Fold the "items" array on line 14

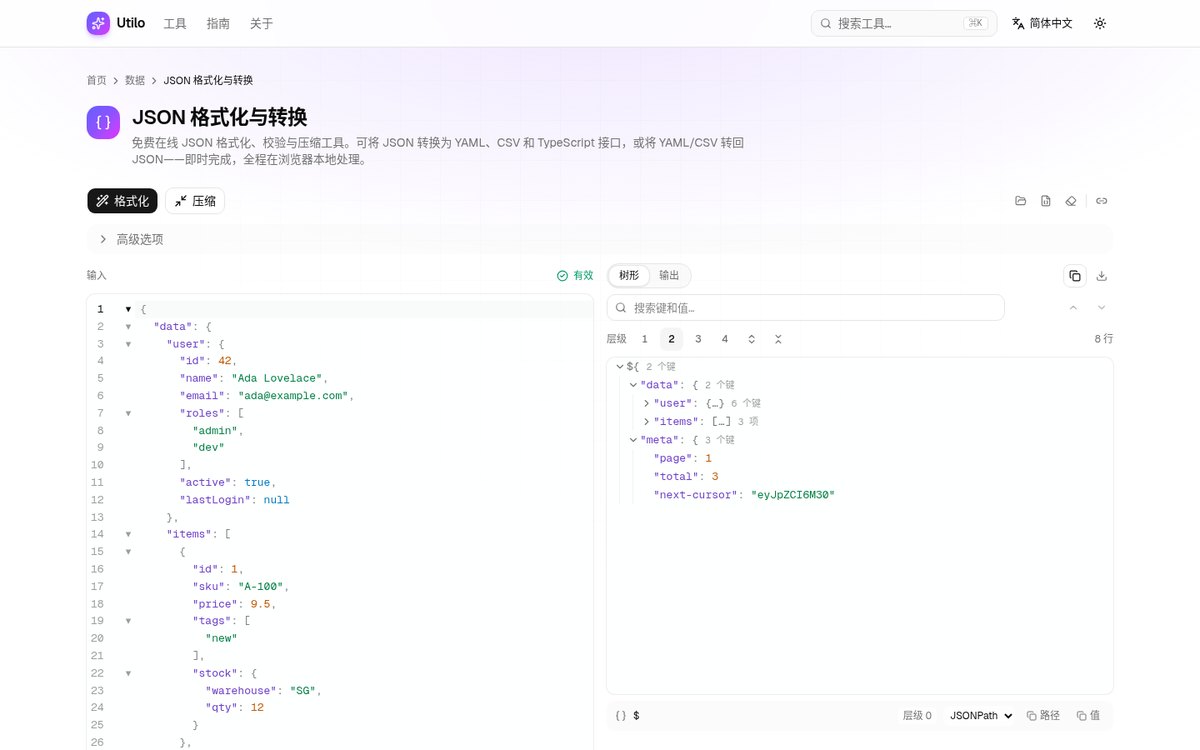point(128,534)
